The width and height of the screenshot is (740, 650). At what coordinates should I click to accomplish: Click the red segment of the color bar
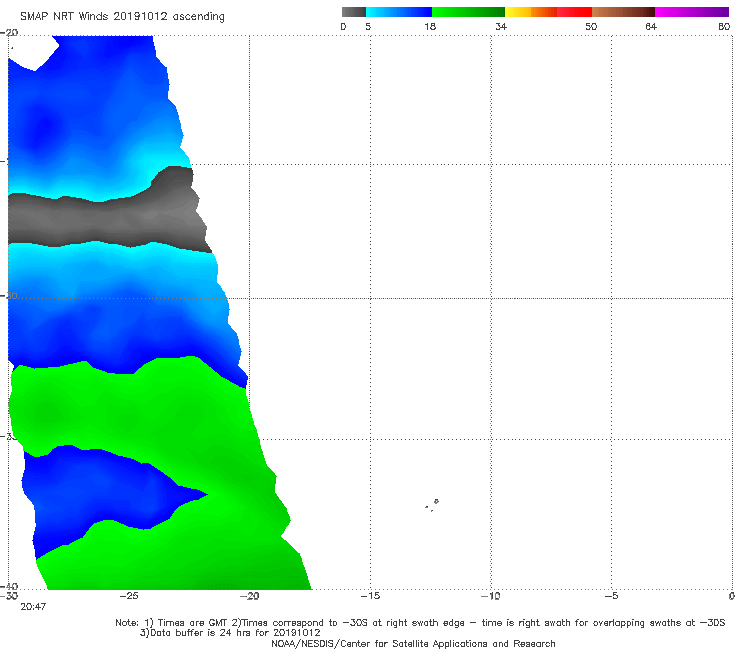(574, 12)
